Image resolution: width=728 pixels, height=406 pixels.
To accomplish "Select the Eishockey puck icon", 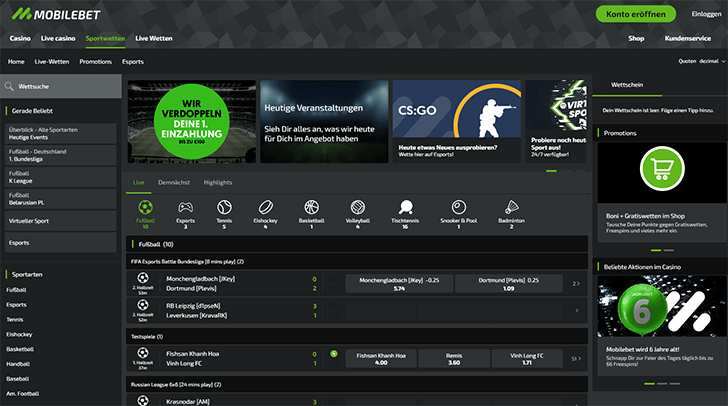I will pos(266,207).
